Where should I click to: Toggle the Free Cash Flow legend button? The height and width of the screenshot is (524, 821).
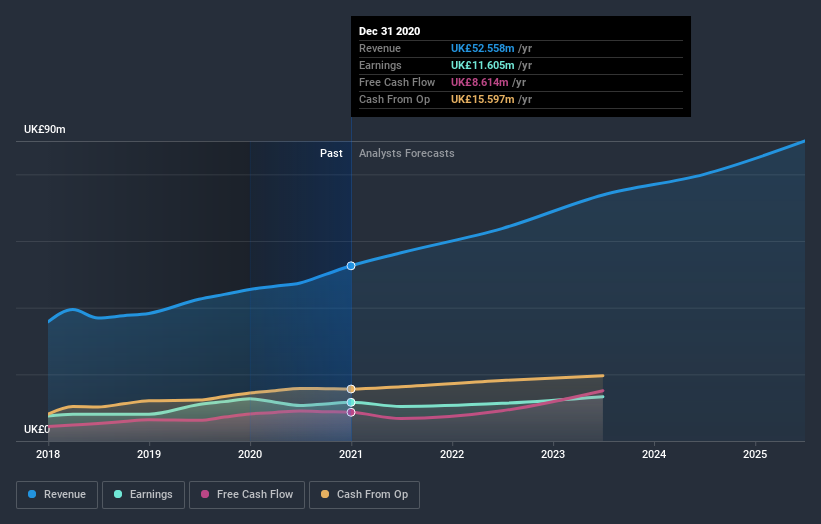coord(247,495)
